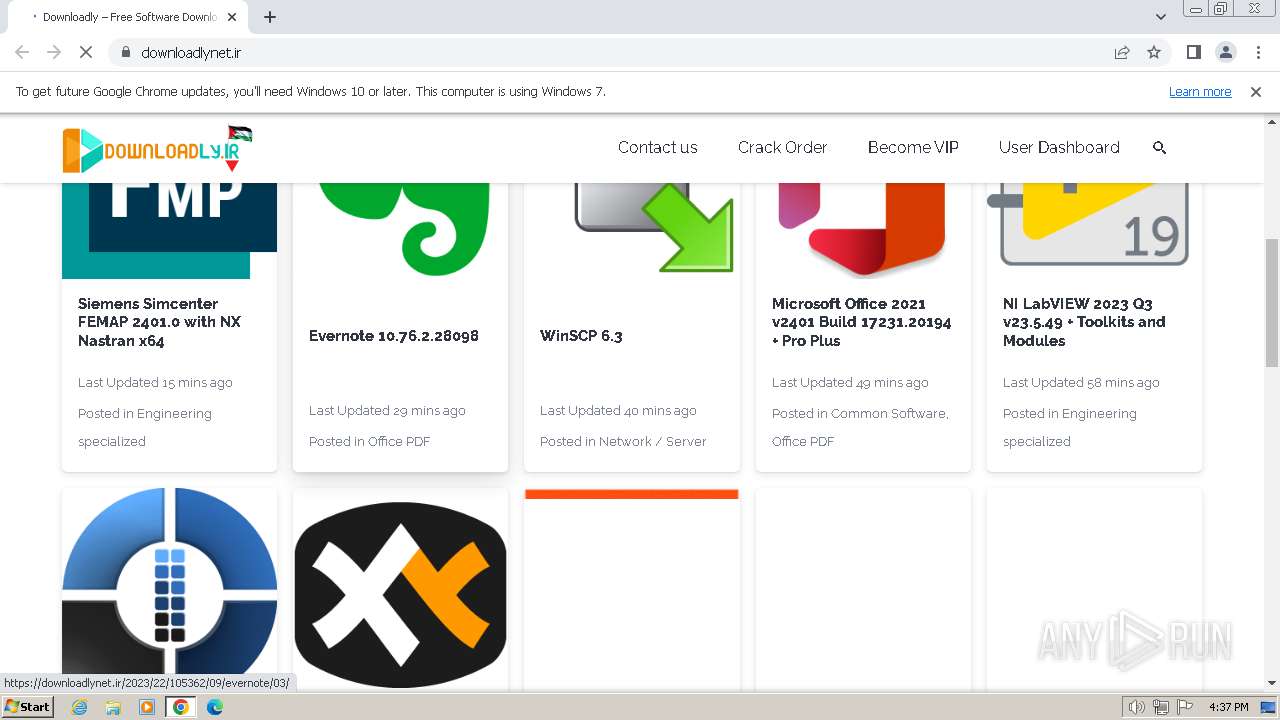
Task: Open Common Software category link
Action: (888, 413)
